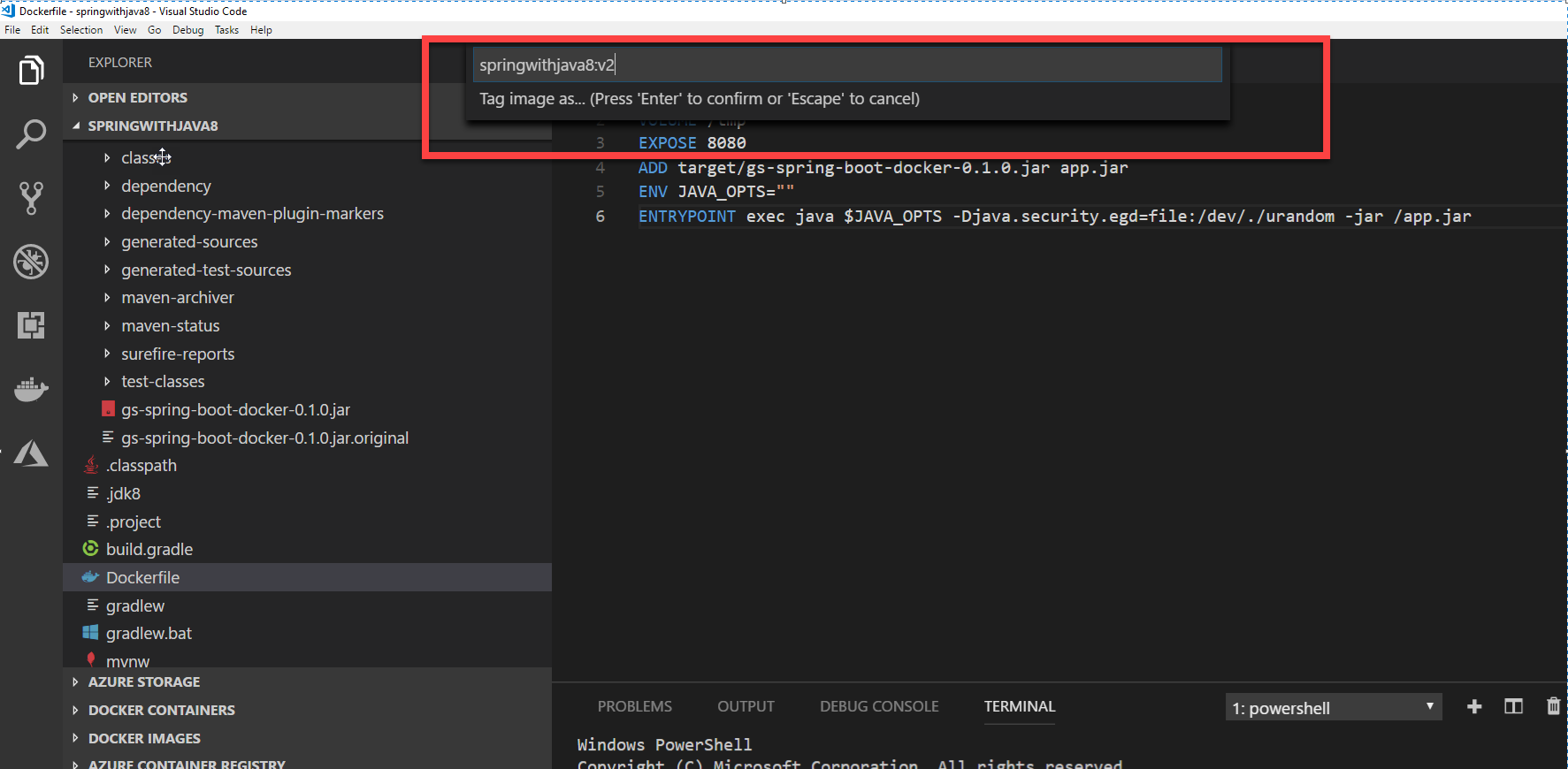Expand the OPEN EDITORS section

tap(75, 97)
